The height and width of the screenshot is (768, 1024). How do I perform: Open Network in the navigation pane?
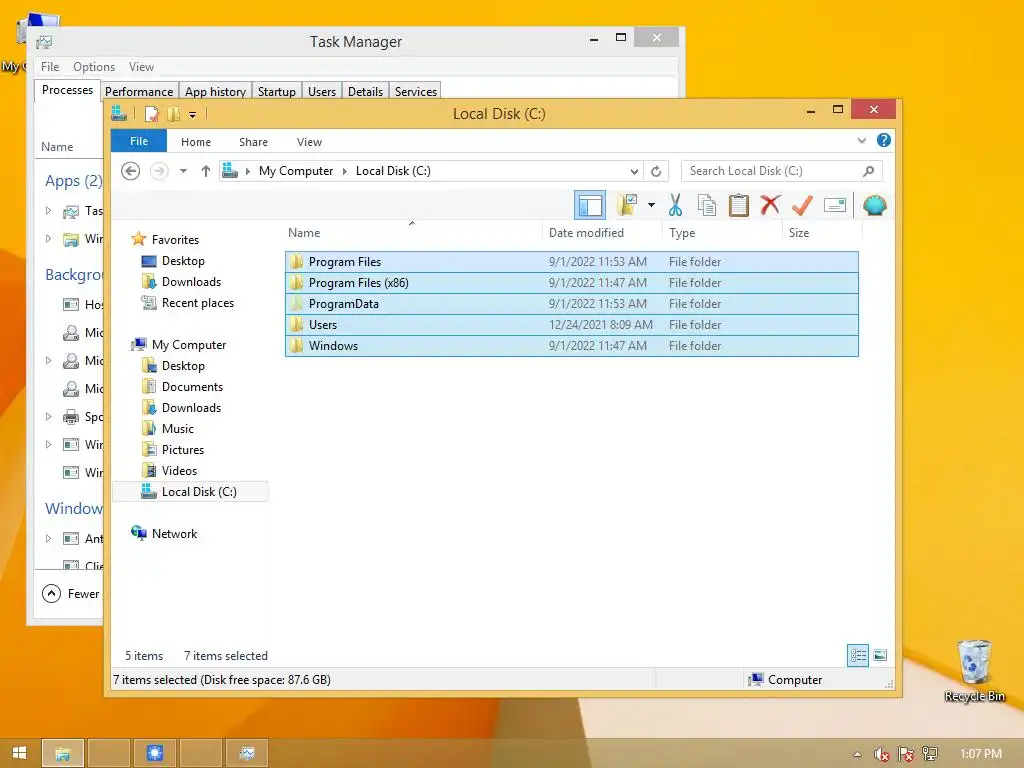coord(174,534)
